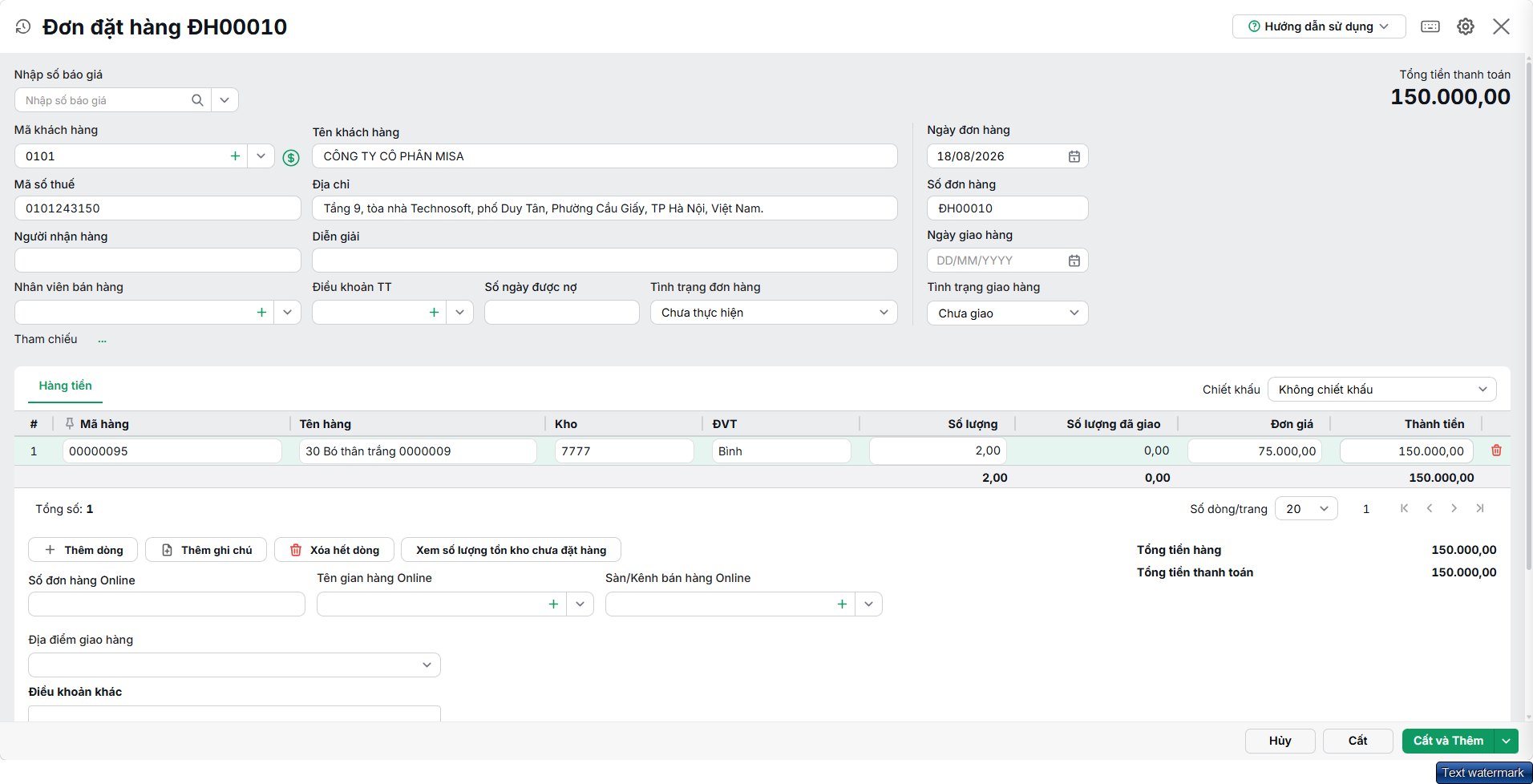Open the Ngày đơn hàng calendar icon

click(1074, 156)
